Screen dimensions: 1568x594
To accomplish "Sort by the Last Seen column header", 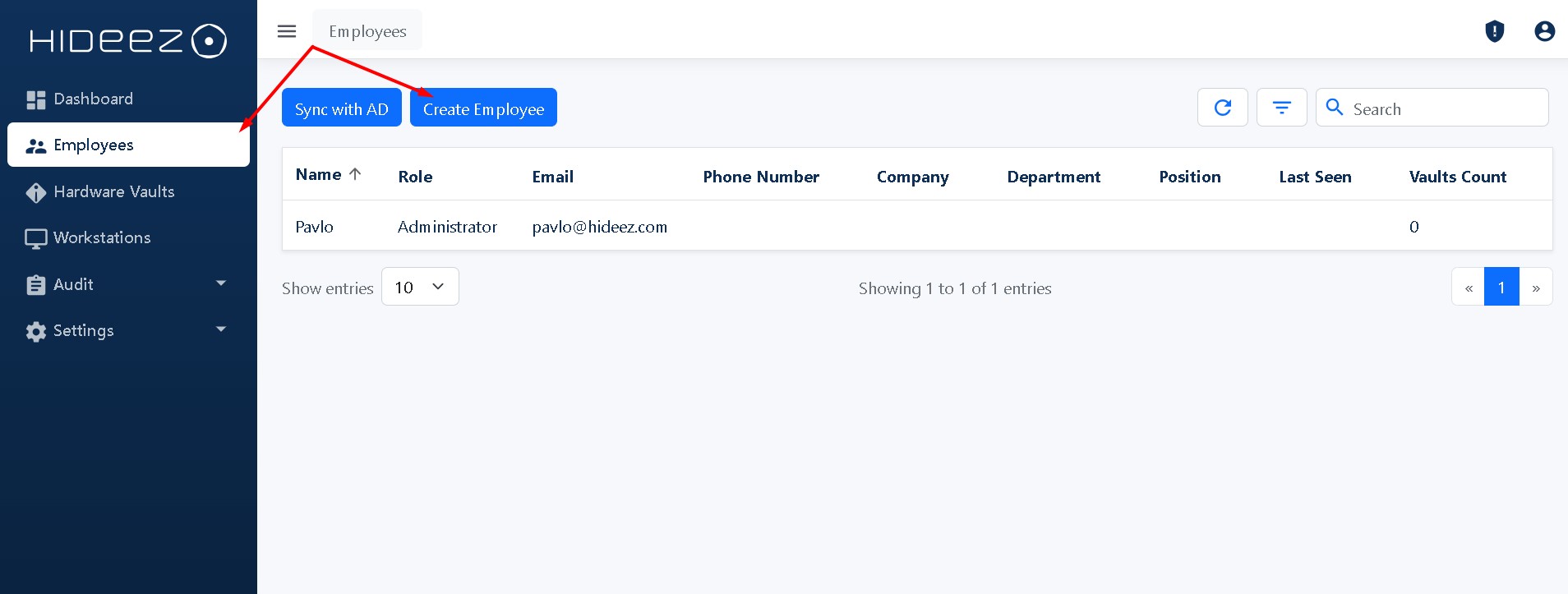I will tap(1315, 177).
